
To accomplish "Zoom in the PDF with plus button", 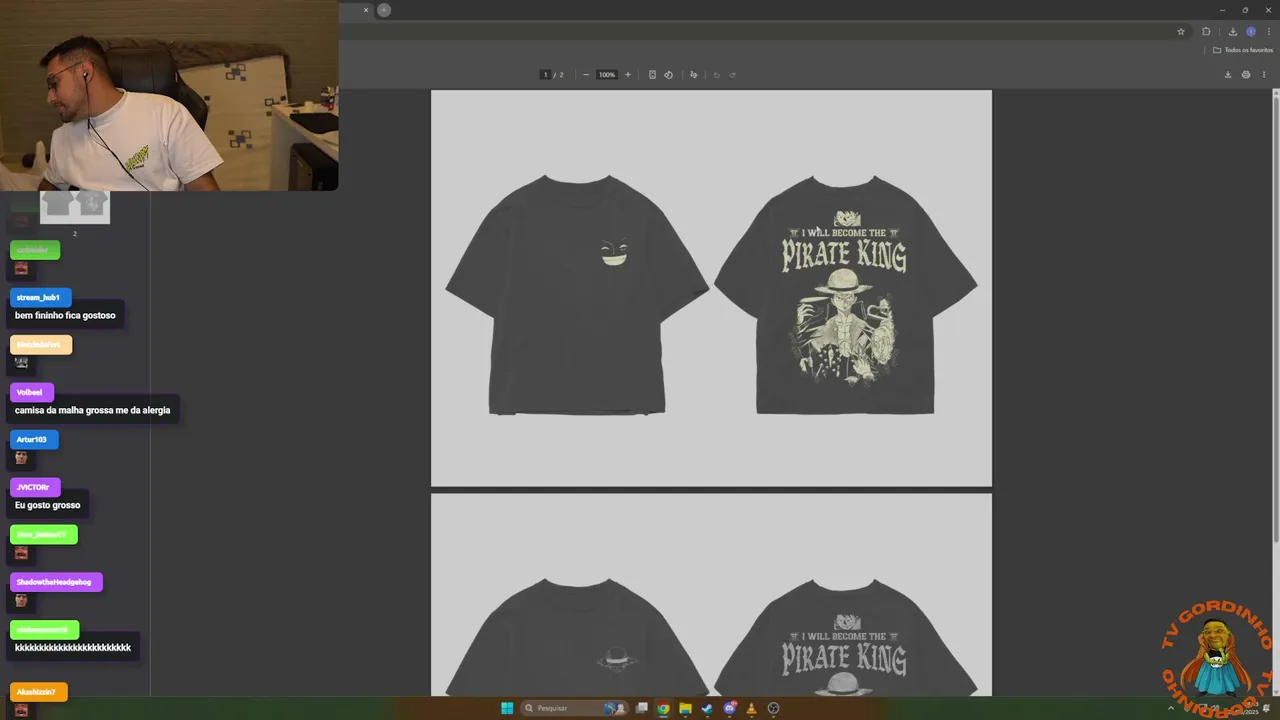I will [628, 75].
